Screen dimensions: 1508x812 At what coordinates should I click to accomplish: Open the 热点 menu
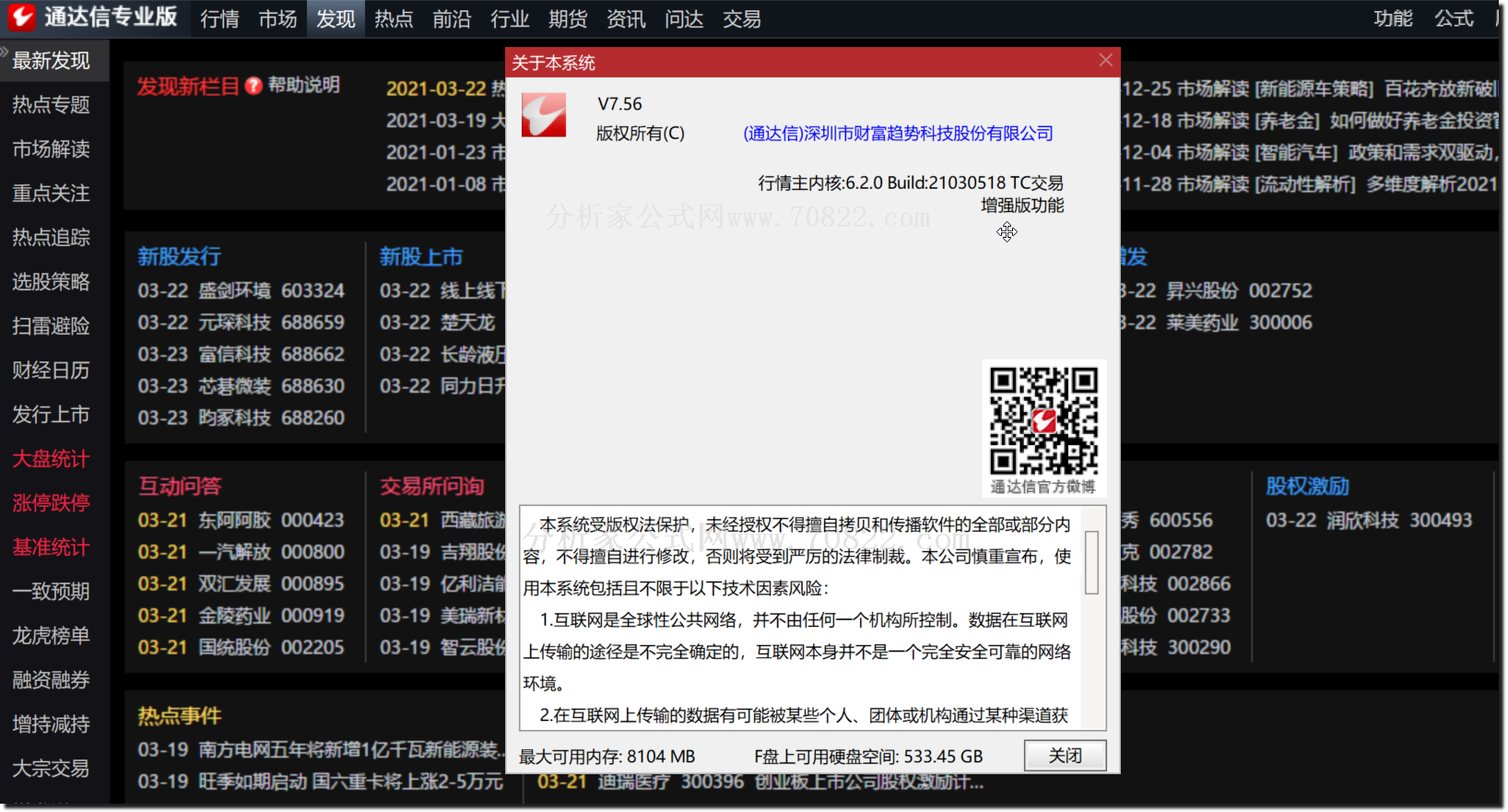[x=394, y=19]
